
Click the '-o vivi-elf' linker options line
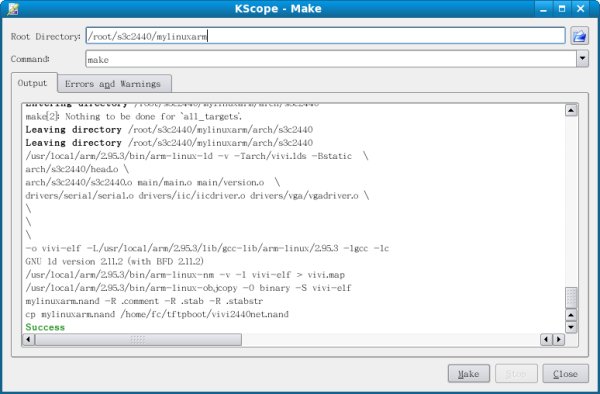[207, 248]
